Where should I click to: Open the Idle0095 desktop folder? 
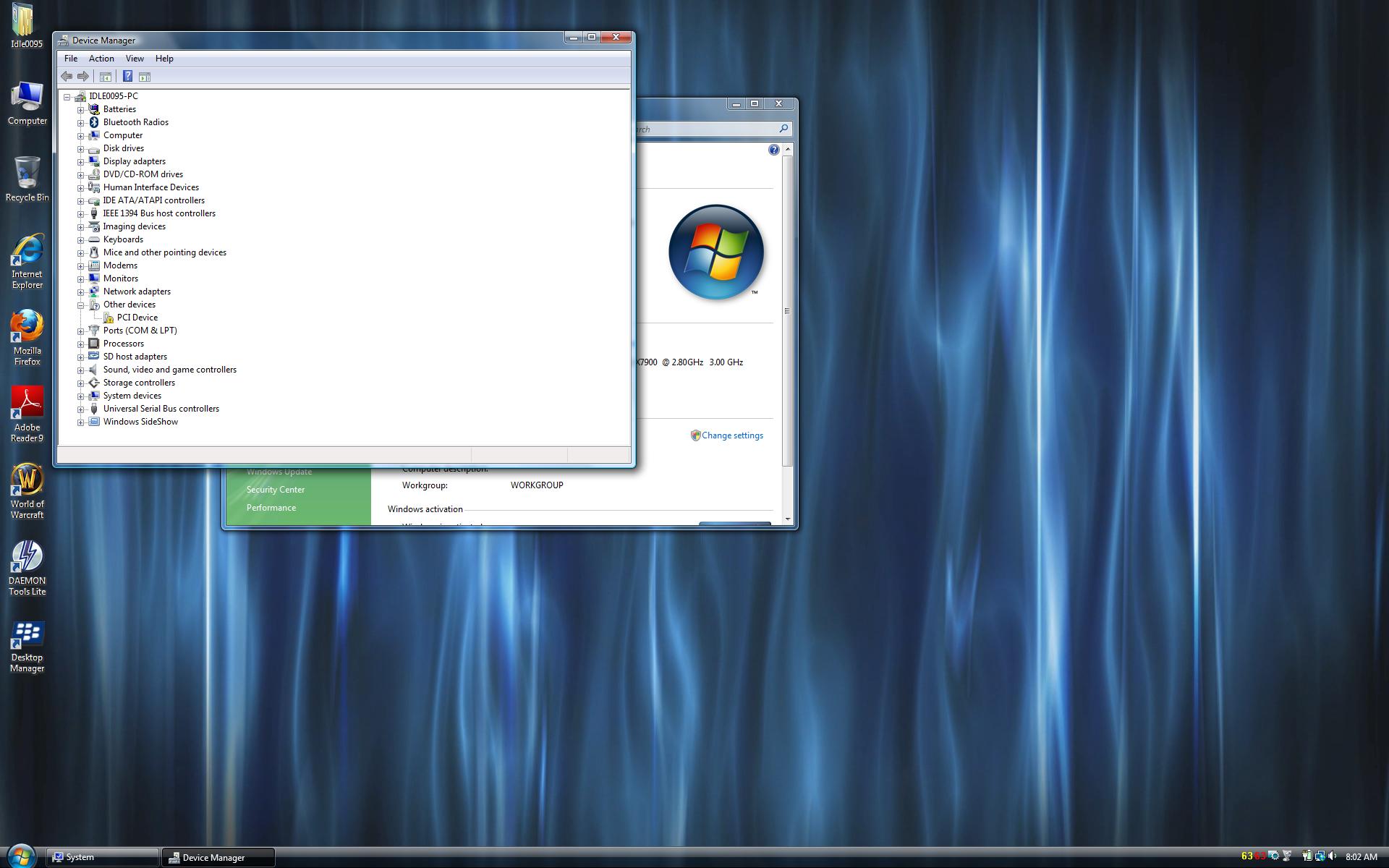point(26,26)
